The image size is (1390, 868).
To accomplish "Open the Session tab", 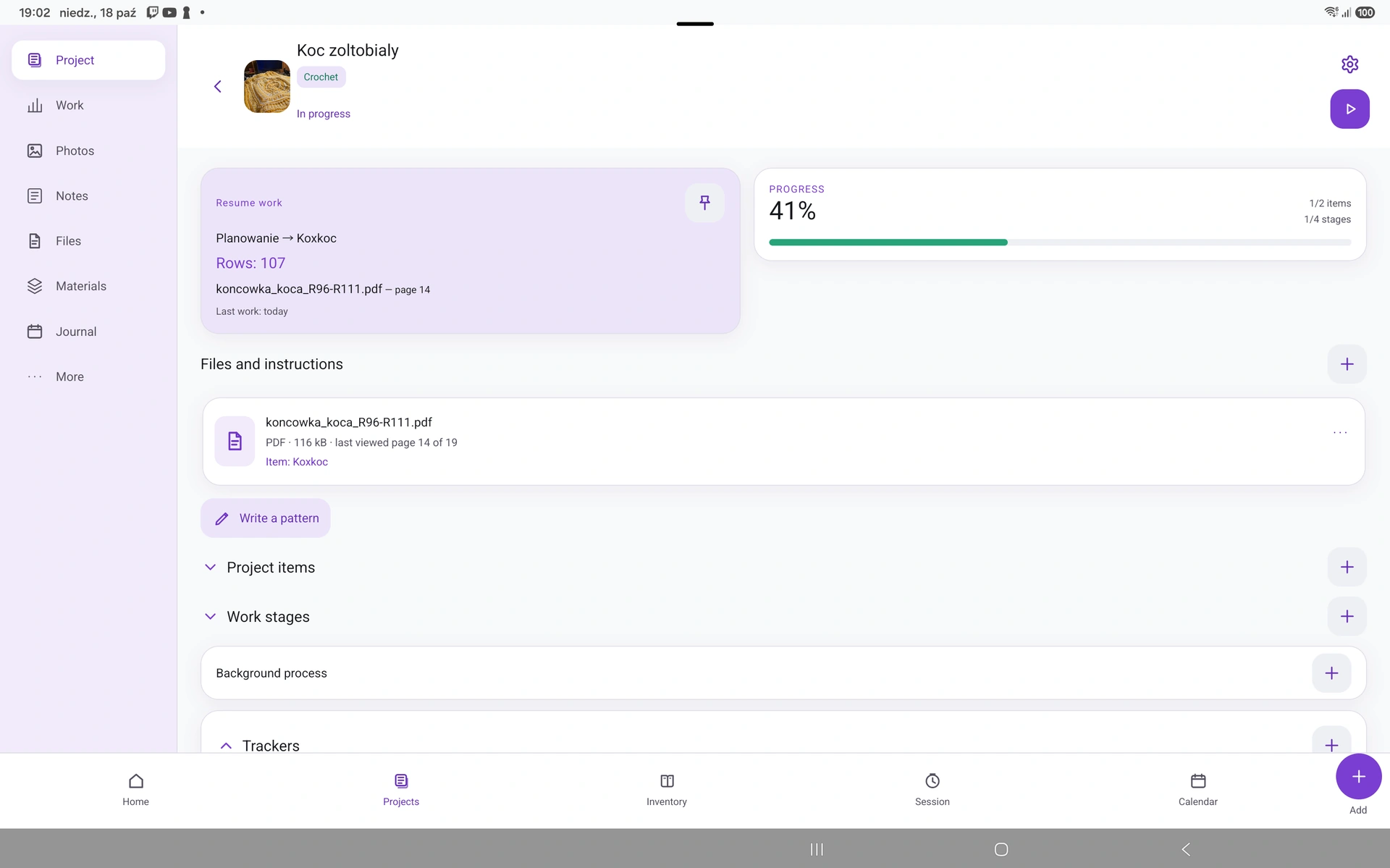I will point(932,790).
